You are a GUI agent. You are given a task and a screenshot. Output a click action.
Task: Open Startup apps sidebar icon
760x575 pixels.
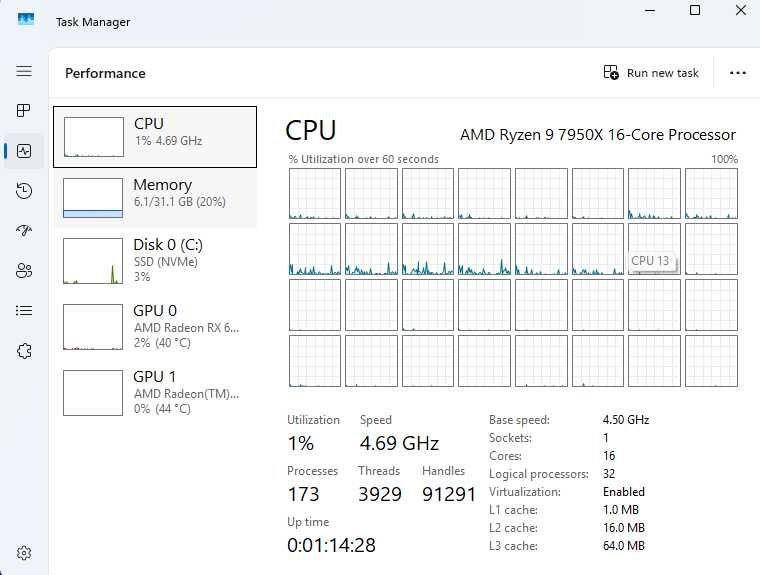(x=24, y=230)
